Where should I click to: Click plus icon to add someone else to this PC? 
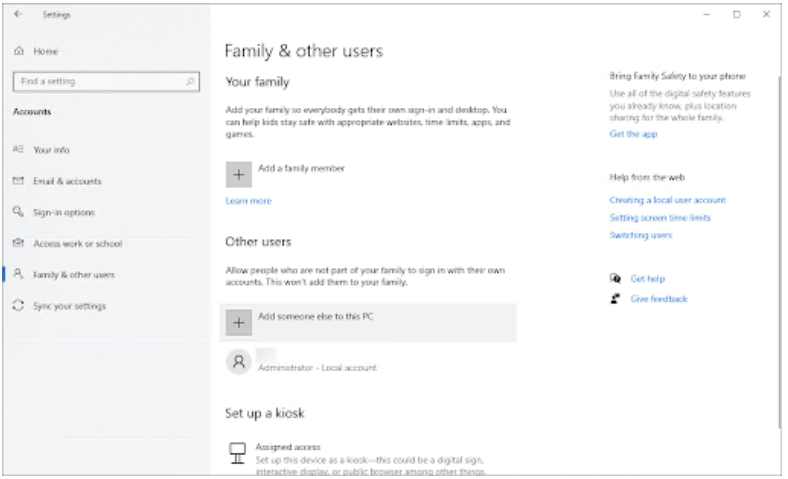pos(238,322)
